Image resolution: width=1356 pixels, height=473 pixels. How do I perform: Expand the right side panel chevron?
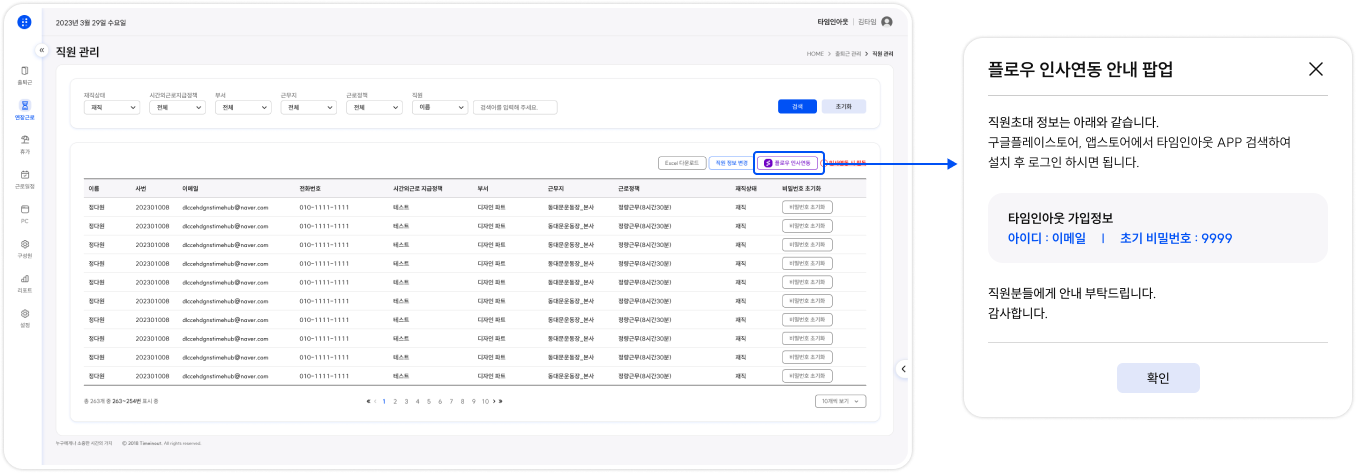click(x=903, y=369)
